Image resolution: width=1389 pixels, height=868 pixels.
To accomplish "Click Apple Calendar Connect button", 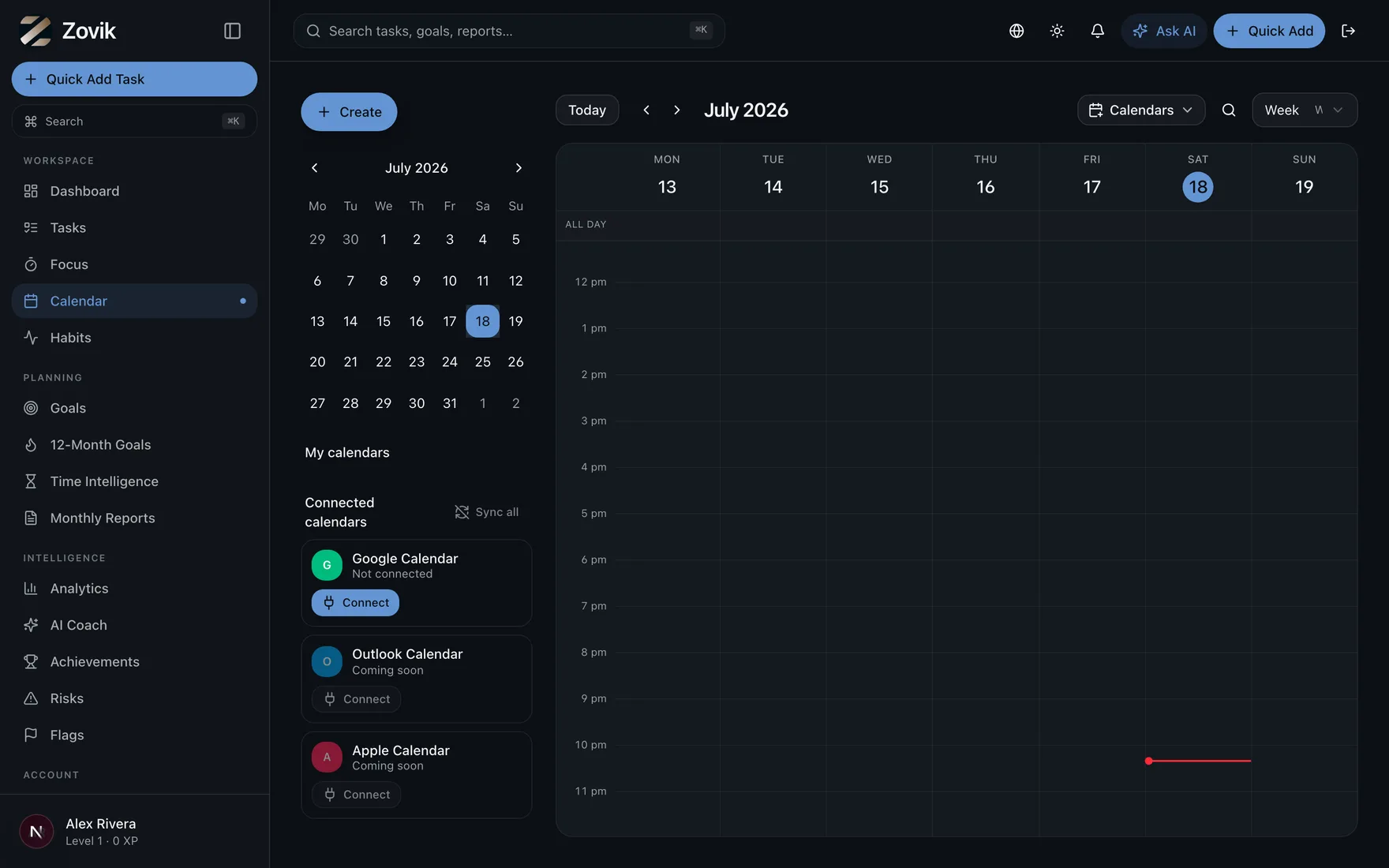I will pyautogui.click(x=356, y=795).
